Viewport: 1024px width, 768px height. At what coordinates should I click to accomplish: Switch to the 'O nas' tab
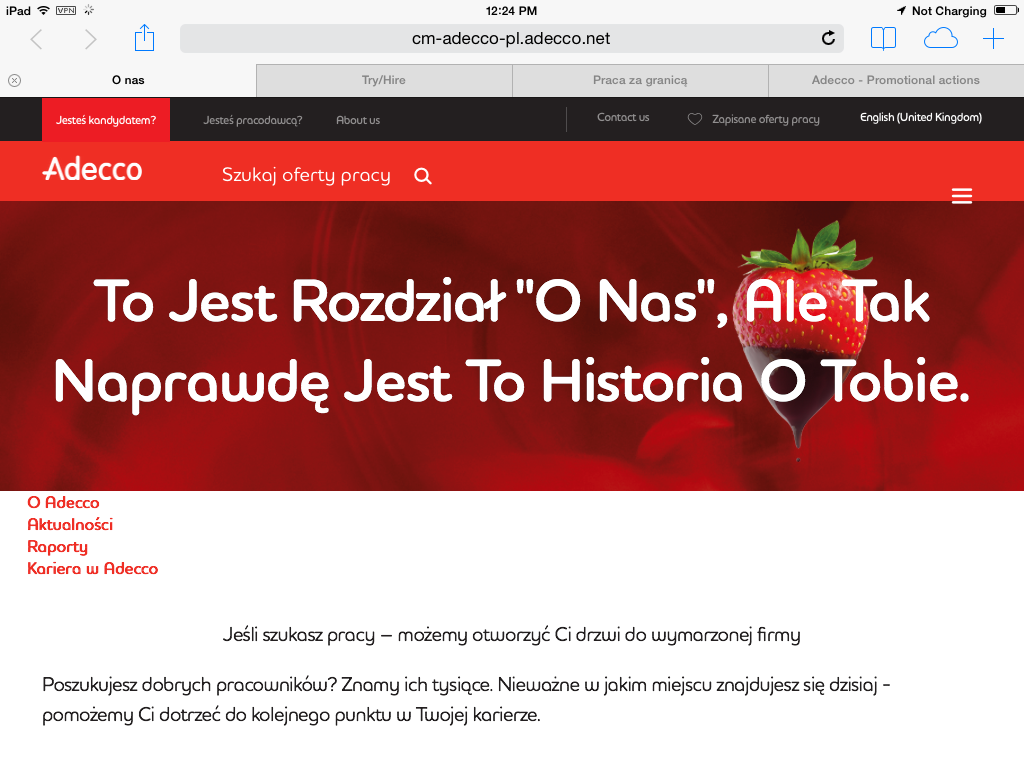(x=128, y=80)
